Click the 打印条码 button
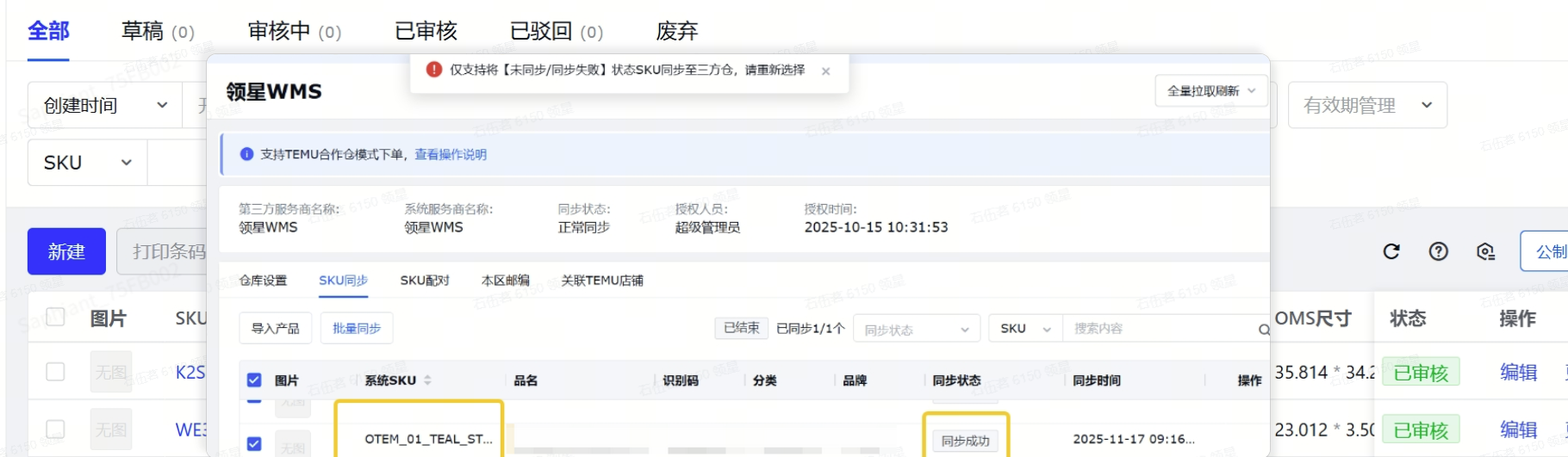Screen dimensions: 1568x457 [164, 251]
